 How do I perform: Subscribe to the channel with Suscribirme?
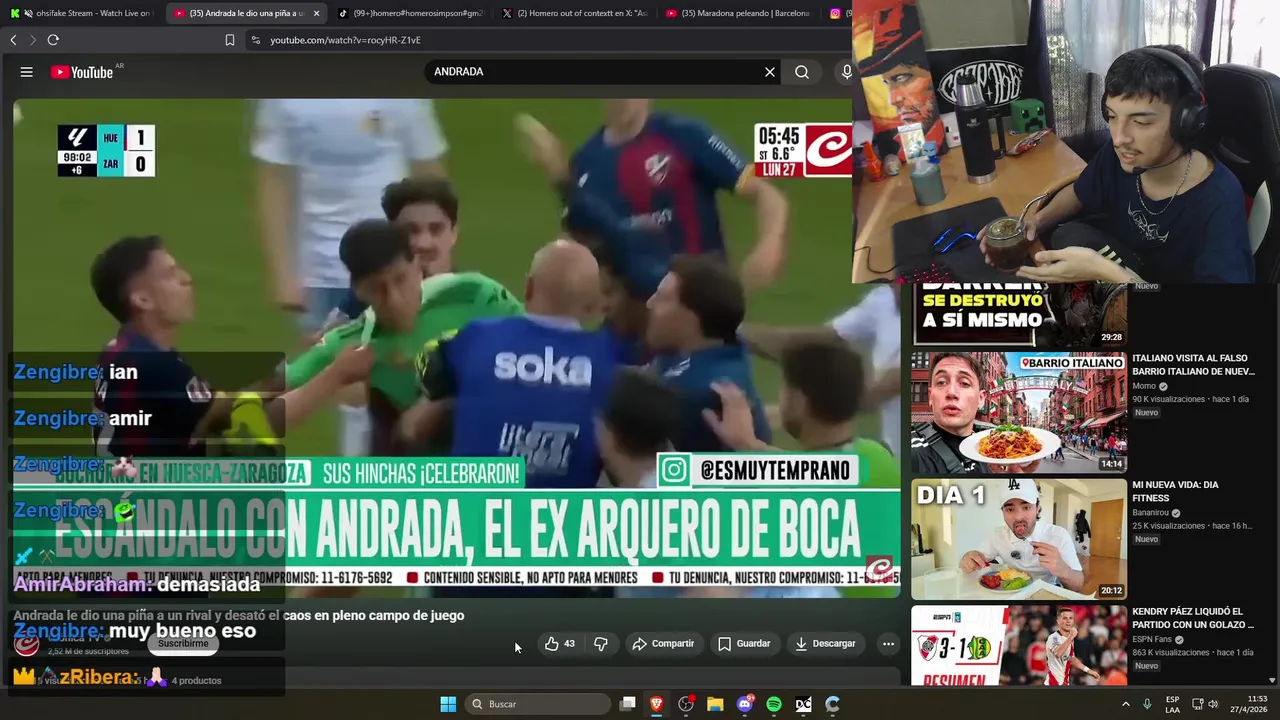[x=183, y=644]
